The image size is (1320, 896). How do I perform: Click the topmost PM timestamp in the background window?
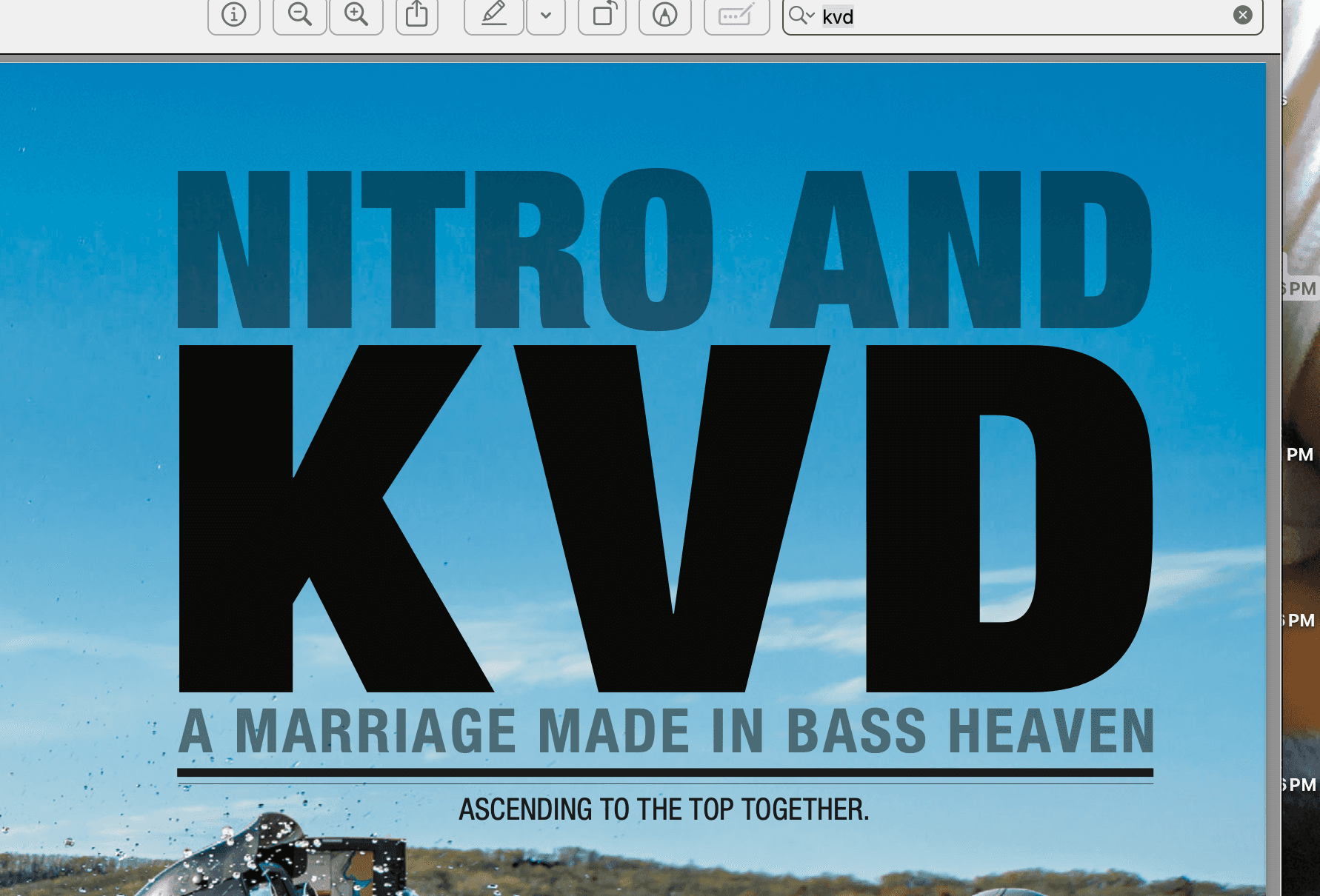pos(1301,289)
